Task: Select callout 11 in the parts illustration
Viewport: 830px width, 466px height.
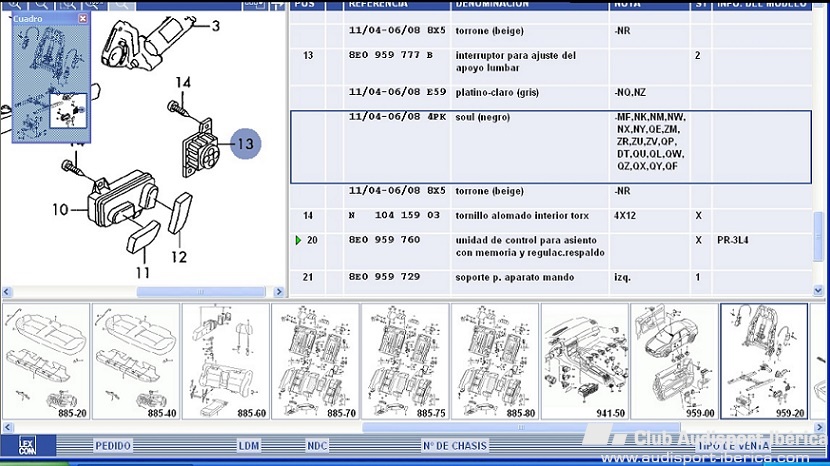Action: [x=143, y=273]
